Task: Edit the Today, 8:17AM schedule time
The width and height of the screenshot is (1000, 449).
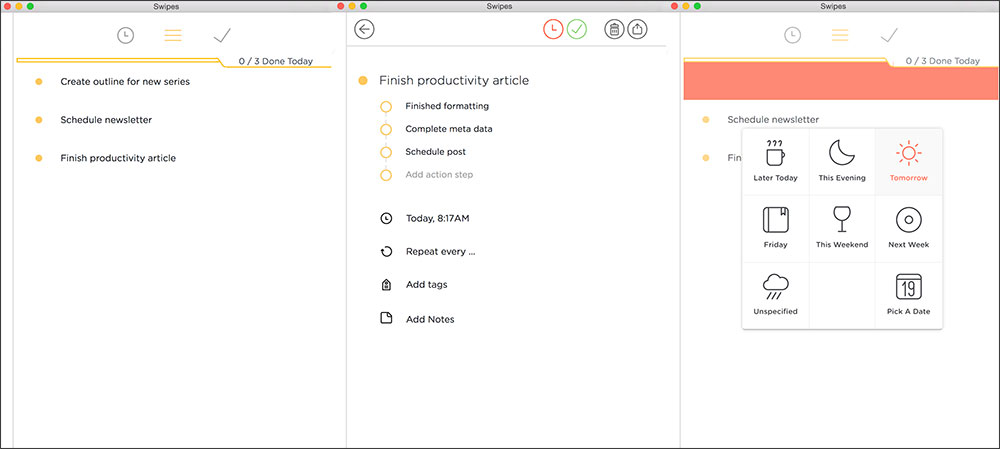Action: click(438, 218)
